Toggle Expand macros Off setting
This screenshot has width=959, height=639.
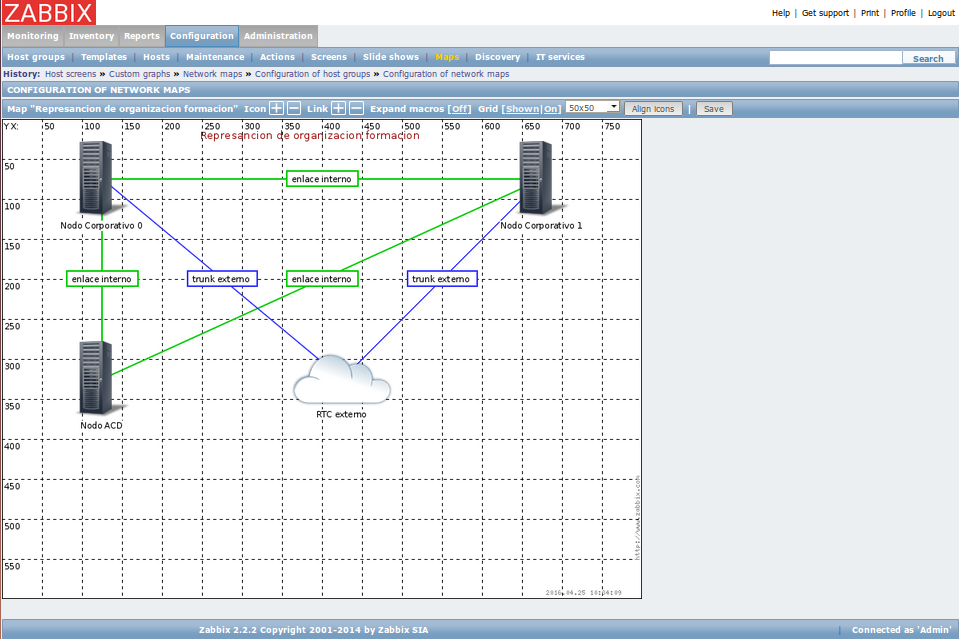click(459, 109)
